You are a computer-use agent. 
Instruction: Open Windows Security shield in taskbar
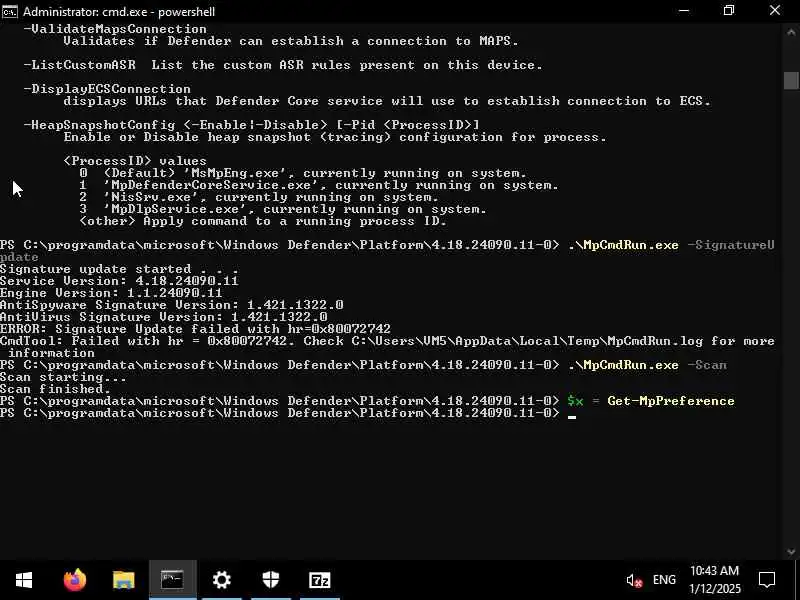coord(270,580)
